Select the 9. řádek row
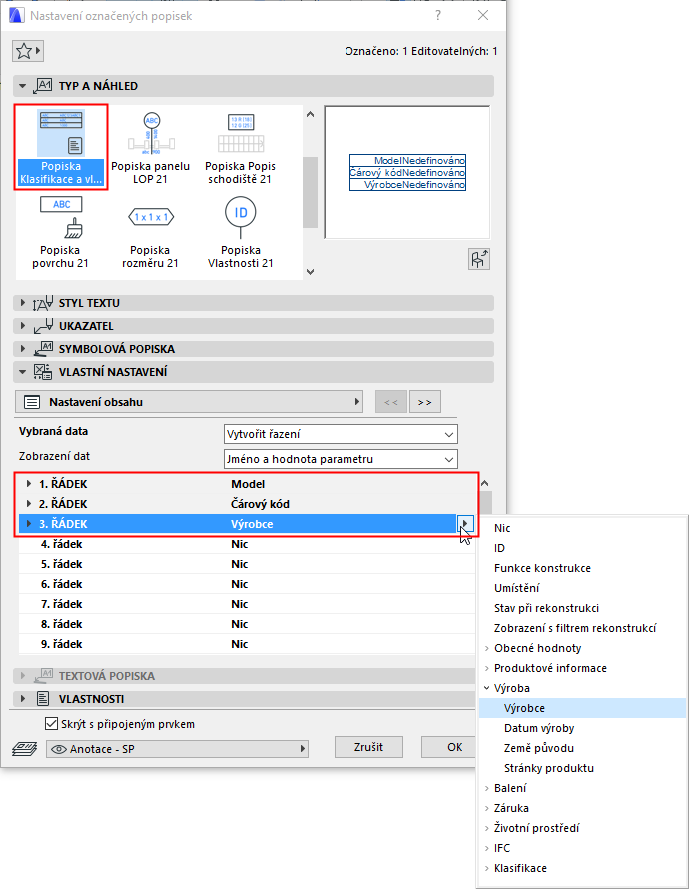The width and height of the screenshot is (689, 889). pos(247,644)
